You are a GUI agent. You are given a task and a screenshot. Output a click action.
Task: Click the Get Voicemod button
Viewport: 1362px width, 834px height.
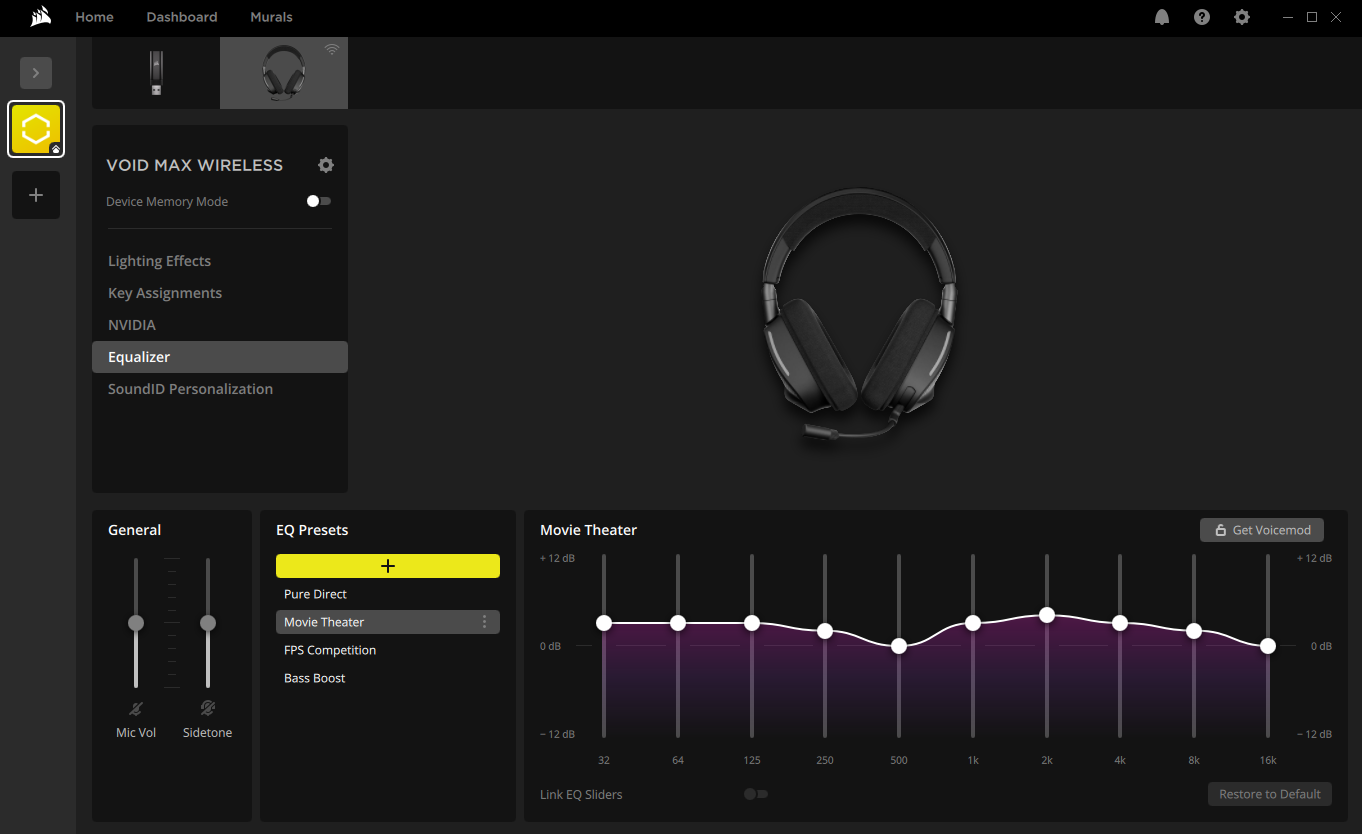[x=1261, y=530]
